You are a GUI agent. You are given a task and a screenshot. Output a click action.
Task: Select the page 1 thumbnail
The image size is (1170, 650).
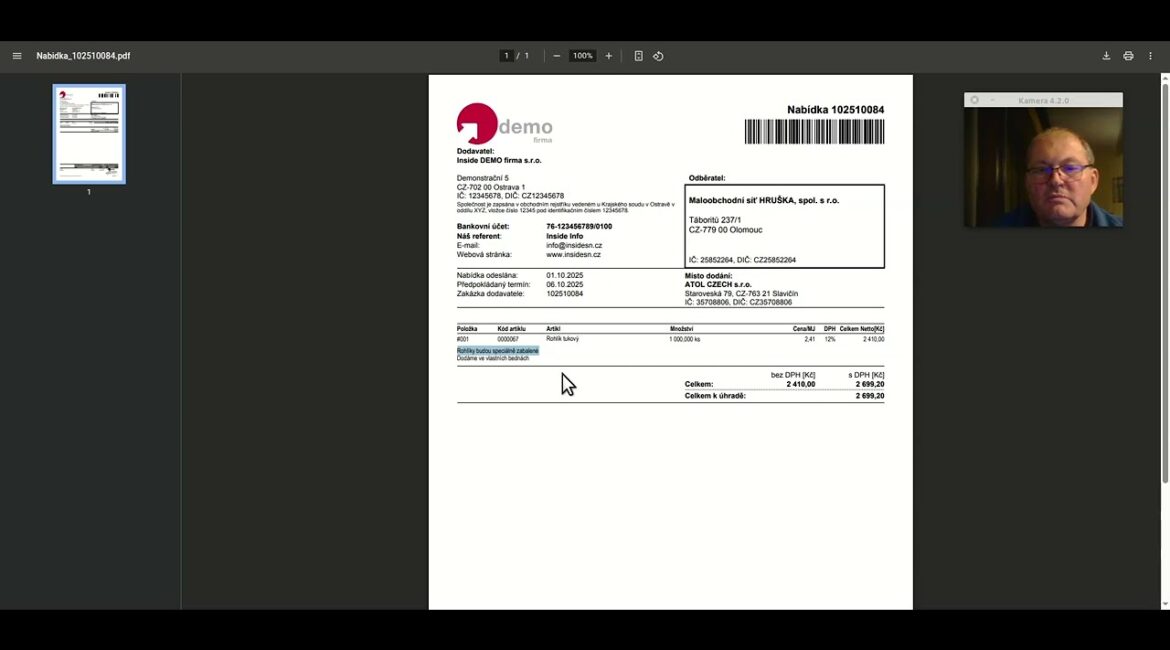(89, 134)
